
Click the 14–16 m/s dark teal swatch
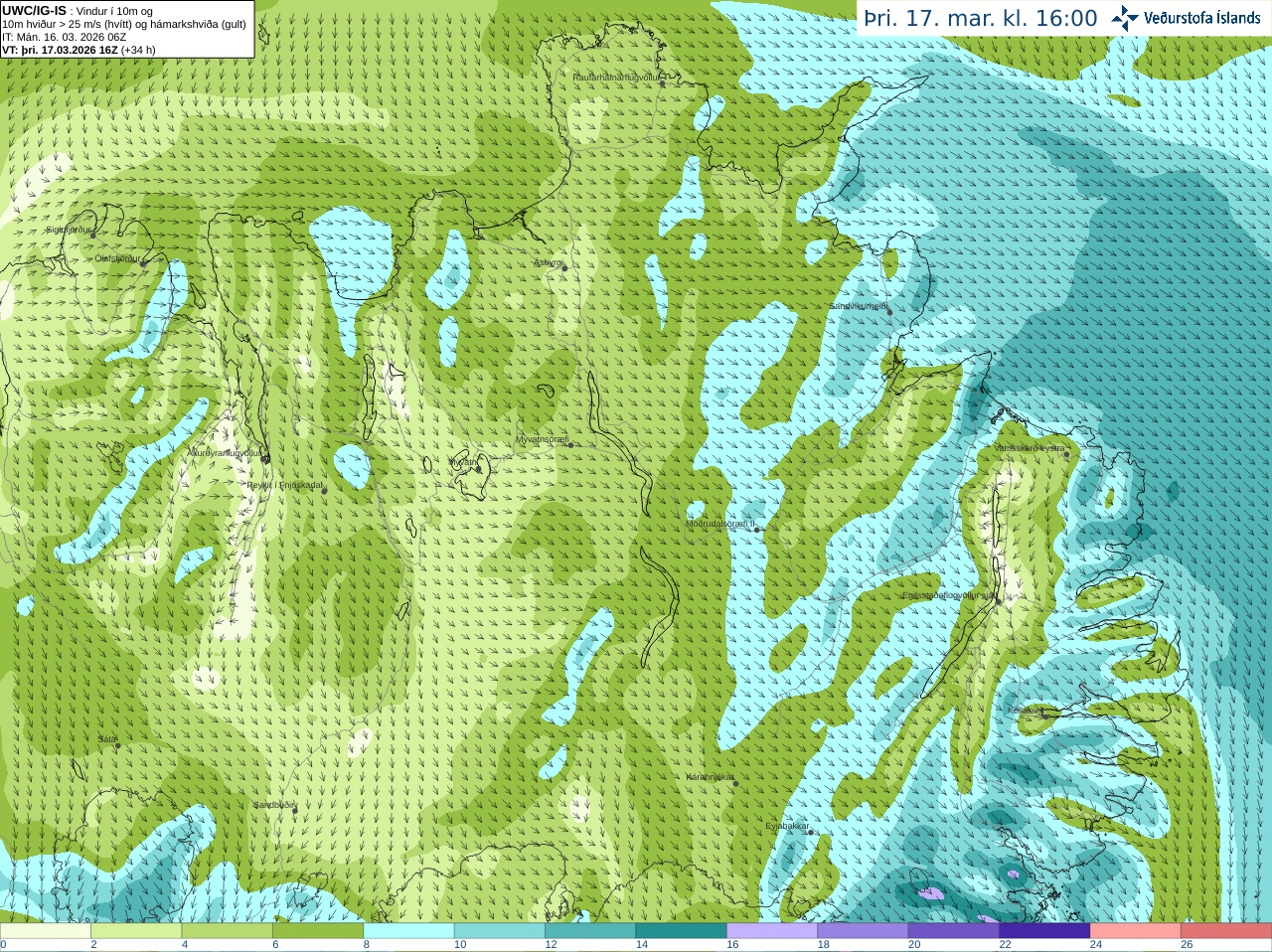[682, 931]
